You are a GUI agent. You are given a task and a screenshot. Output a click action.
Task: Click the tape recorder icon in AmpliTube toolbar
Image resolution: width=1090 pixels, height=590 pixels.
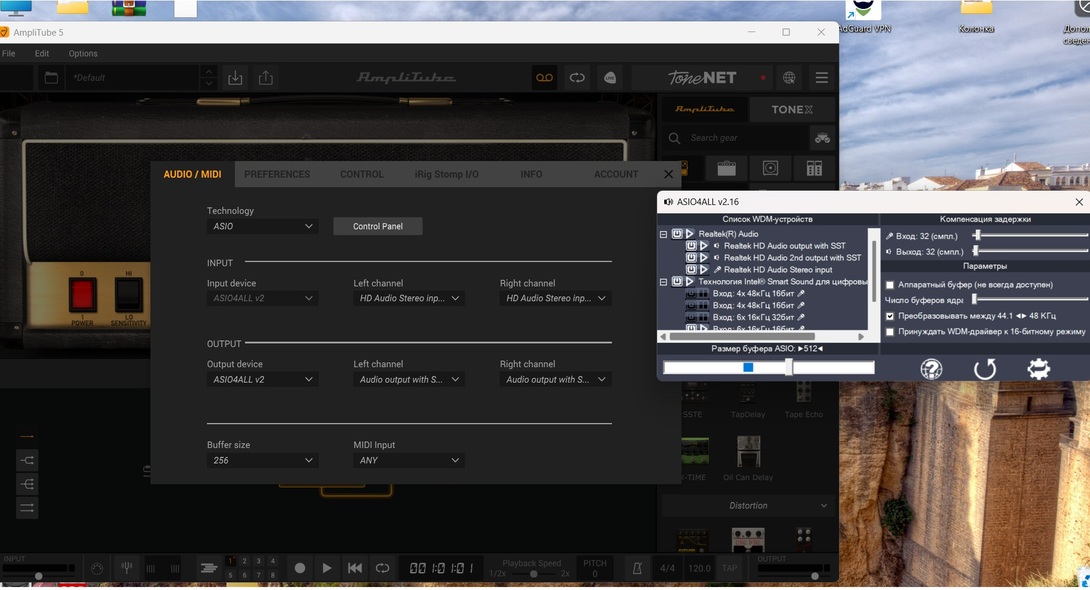point(544,78)
